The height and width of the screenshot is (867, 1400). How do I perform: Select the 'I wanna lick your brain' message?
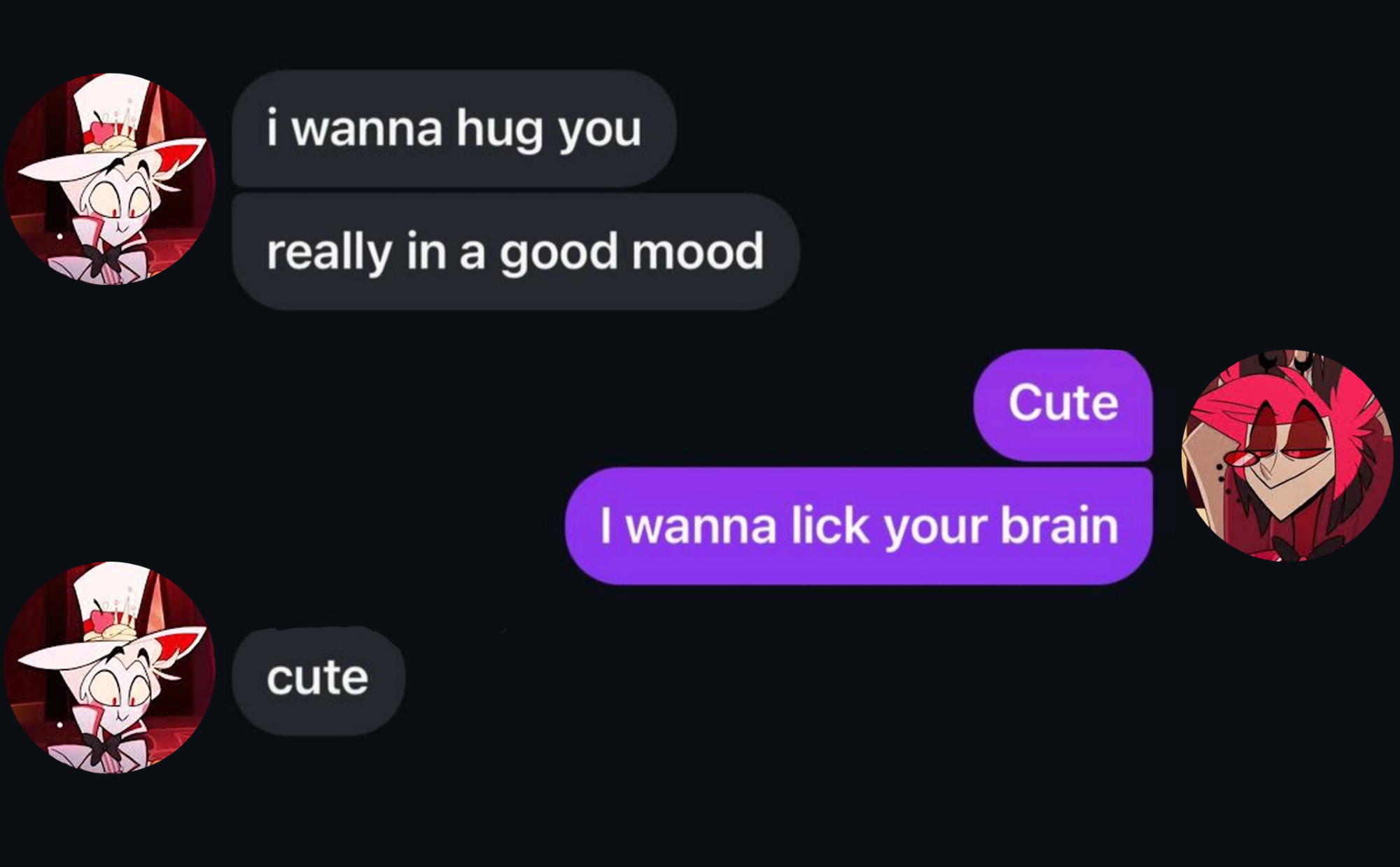(x=859, y=525)
